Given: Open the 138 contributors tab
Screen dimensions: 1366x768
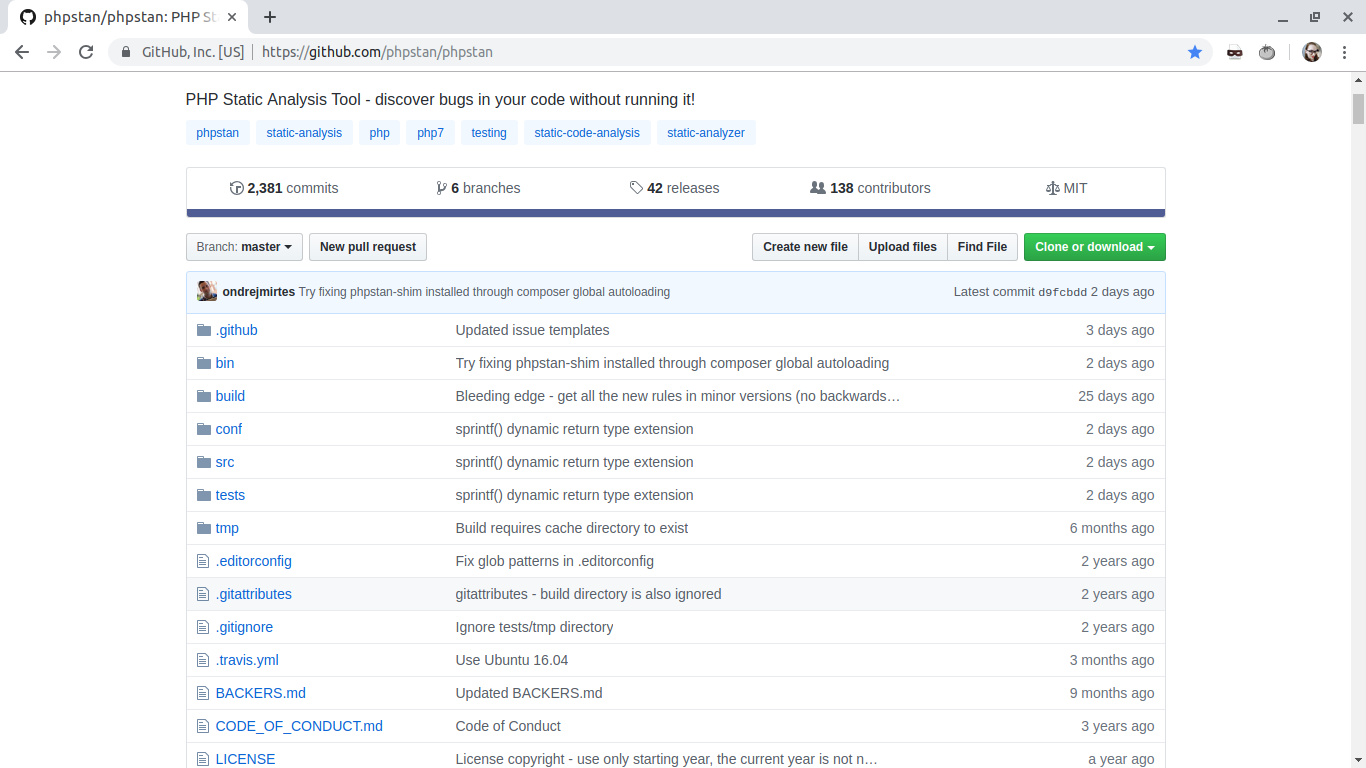Looking at the screenshot, I should (870, 188).
